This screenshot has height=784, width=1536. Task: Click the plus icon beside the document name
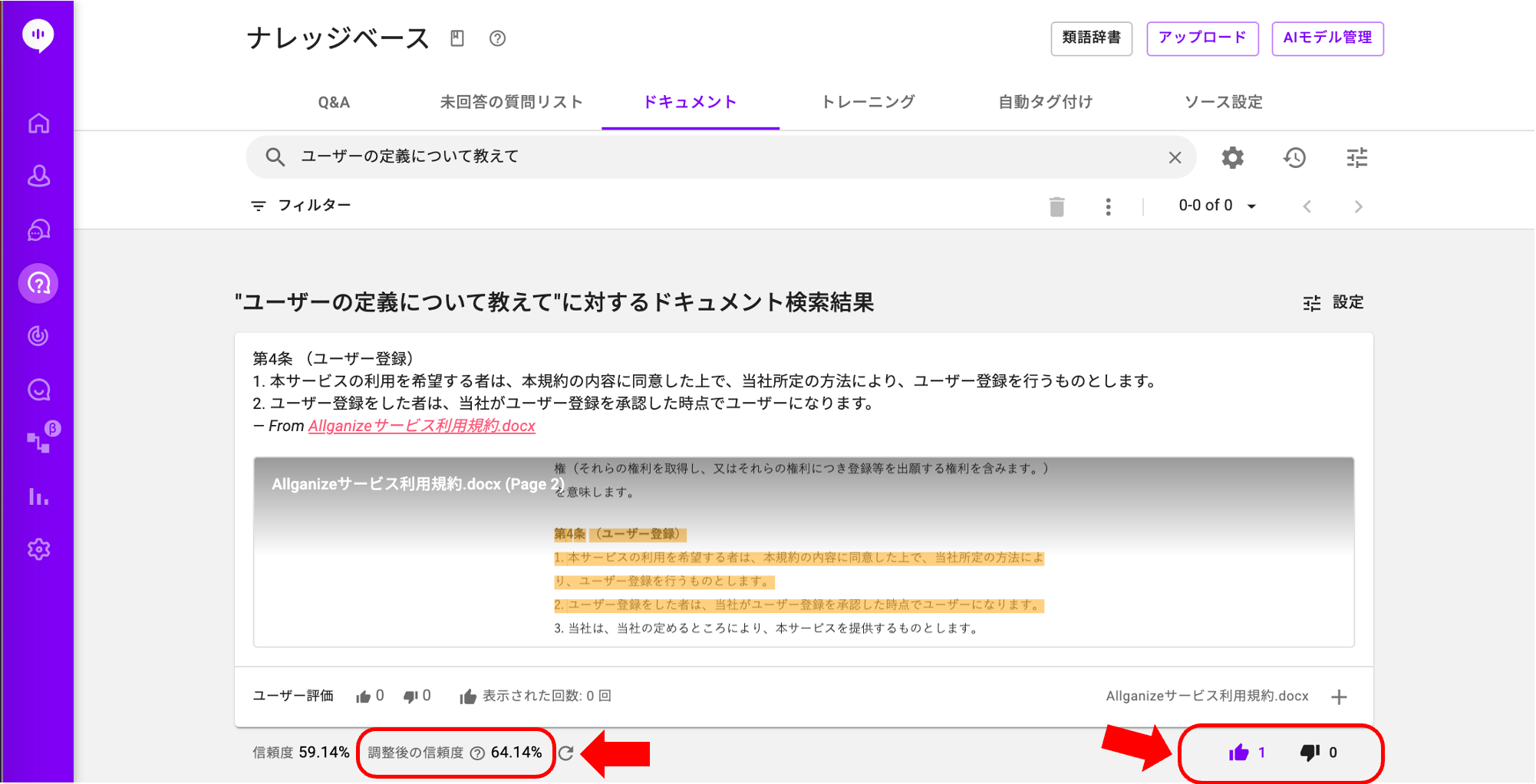click(1339, 697)
